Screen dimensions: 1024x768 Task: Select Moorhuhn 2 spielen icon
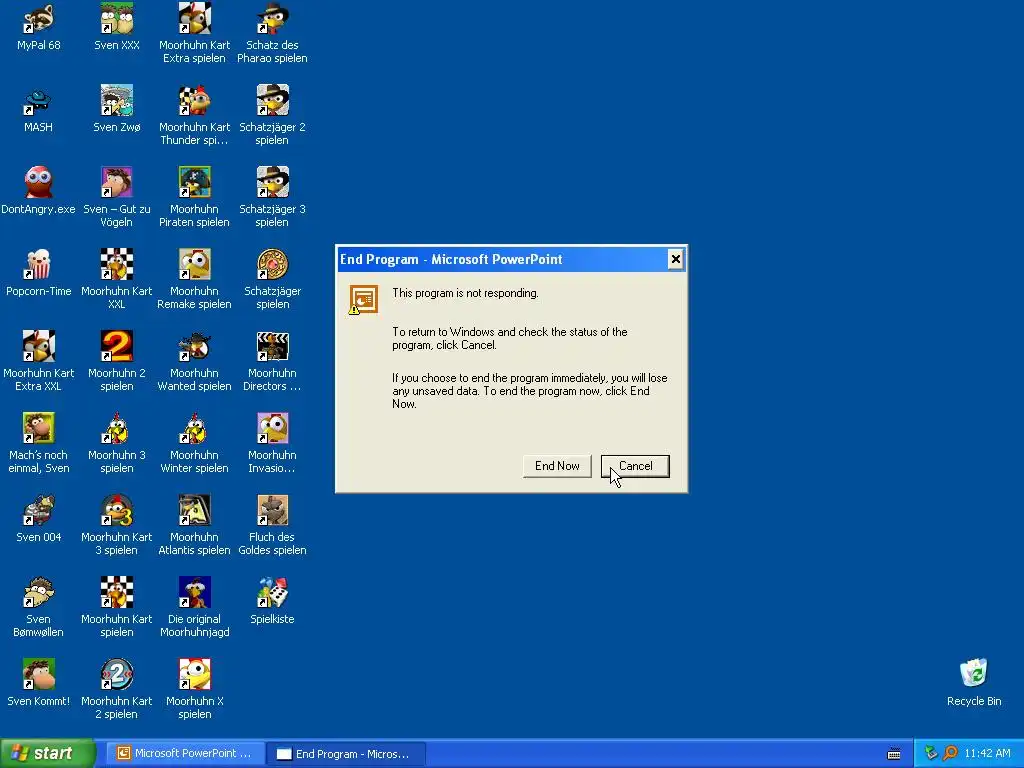117,346
